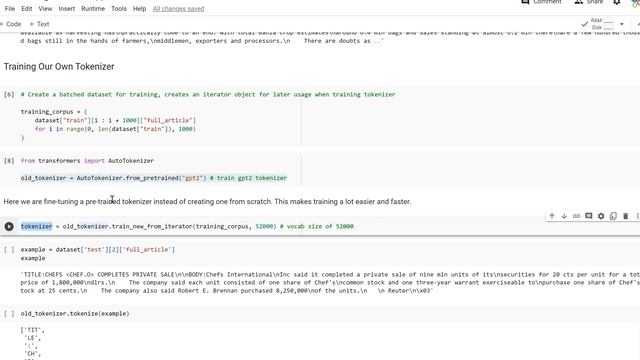Image resolution: width=640 pixels, height=360 pixels.
Task: Click the "'CH'," token in the output list
Action: [33, 353]
